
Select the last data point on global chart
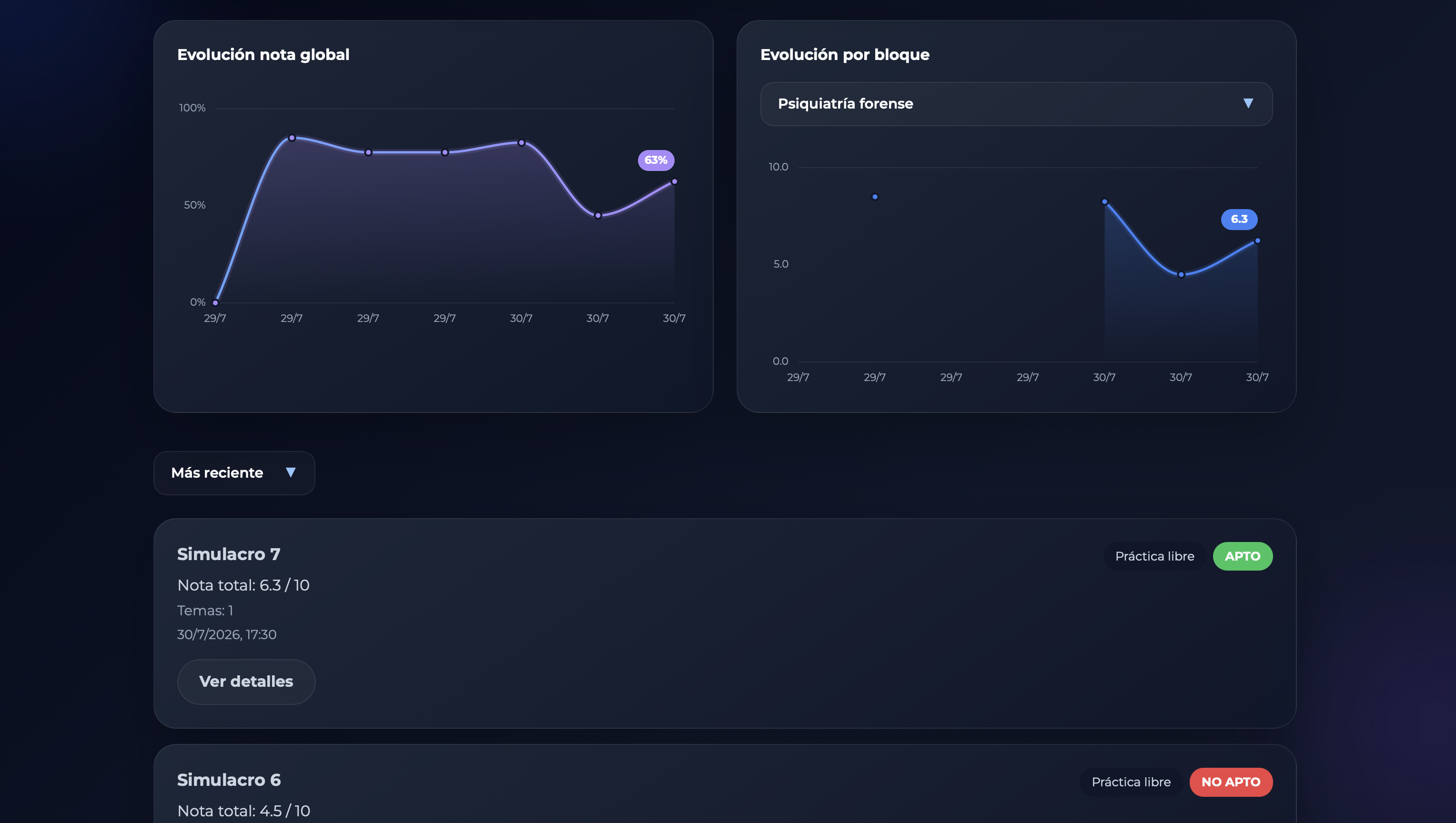[674, 181]
